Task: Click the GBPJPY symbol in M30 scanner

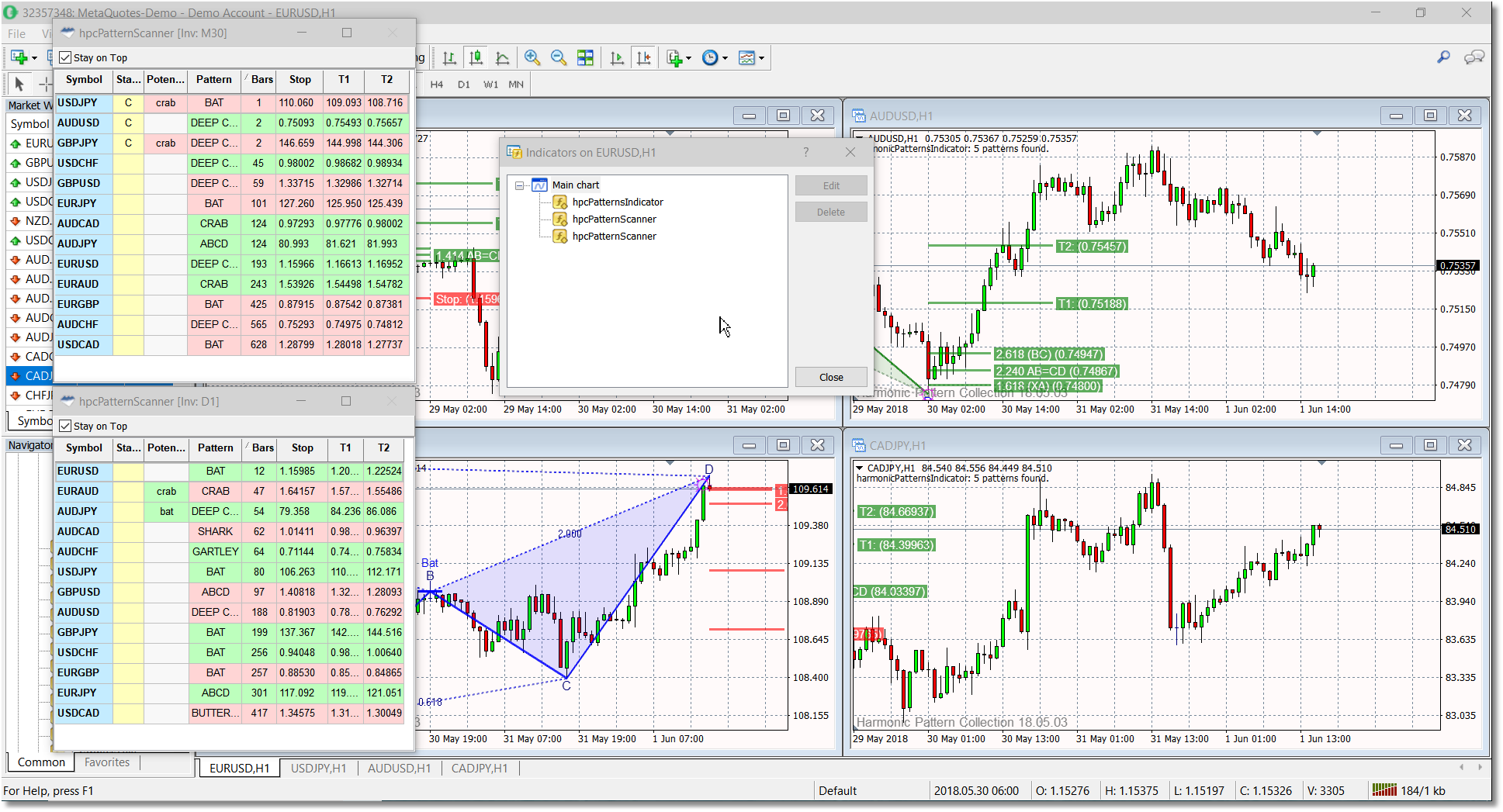Action: click(x=78, y=143)
